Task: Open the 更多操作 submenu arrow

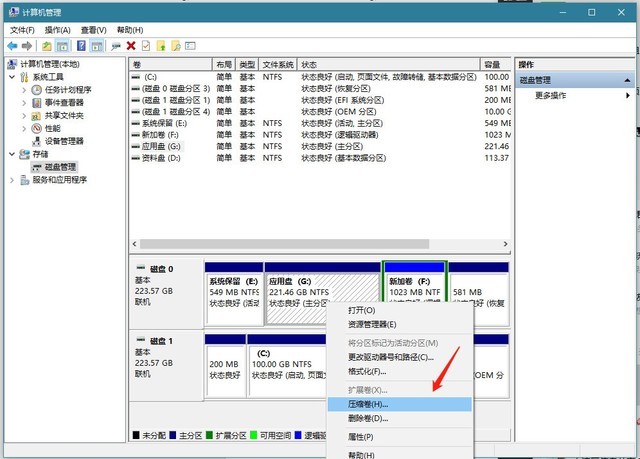Action: coord(628,95)
